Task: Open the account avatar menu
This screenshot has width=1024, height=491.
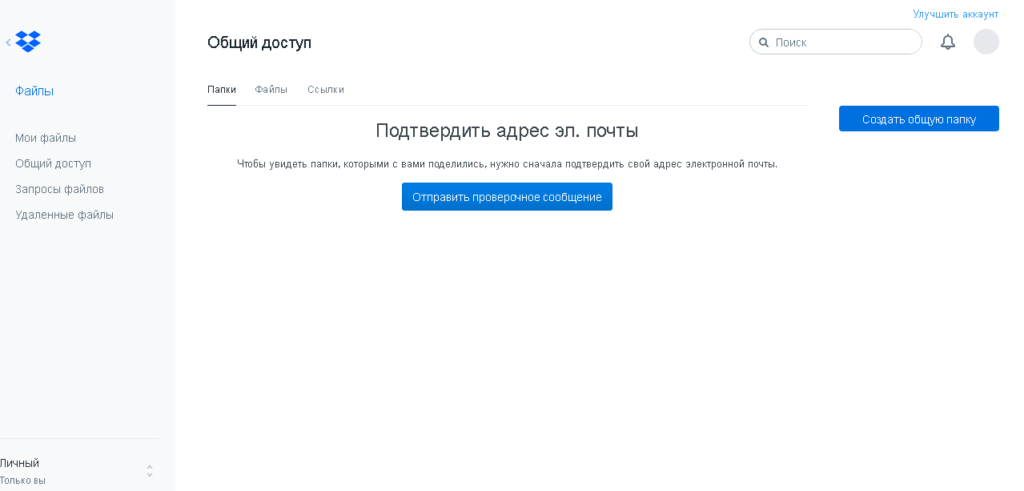Action: [x=985, y=42]
